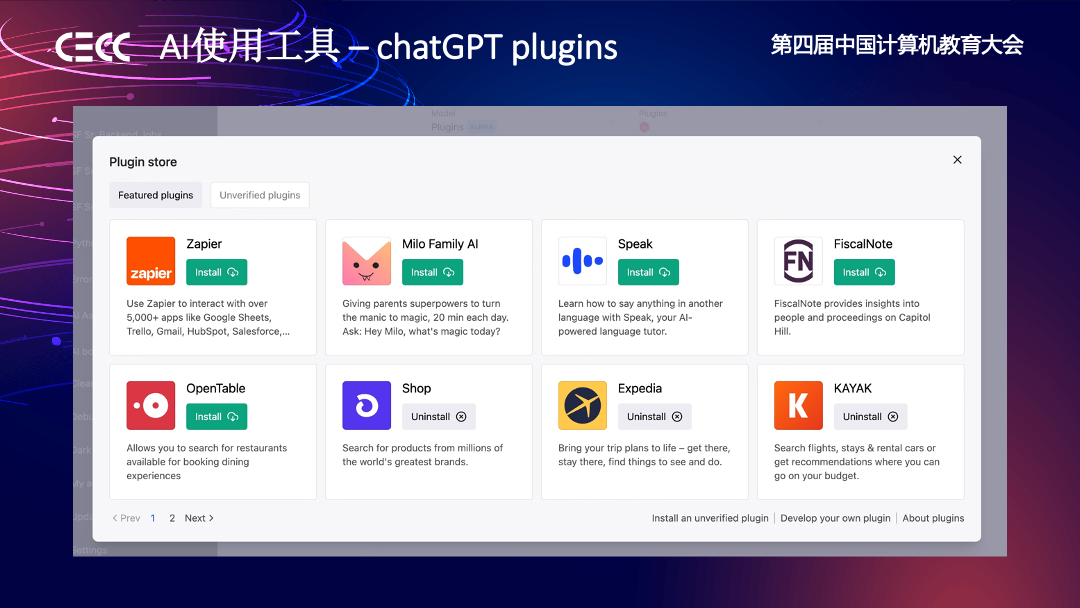This screenshot has width=1080, height=608.
Task: Click the Speak plugin logo
Action: click(x=582, y=261)
